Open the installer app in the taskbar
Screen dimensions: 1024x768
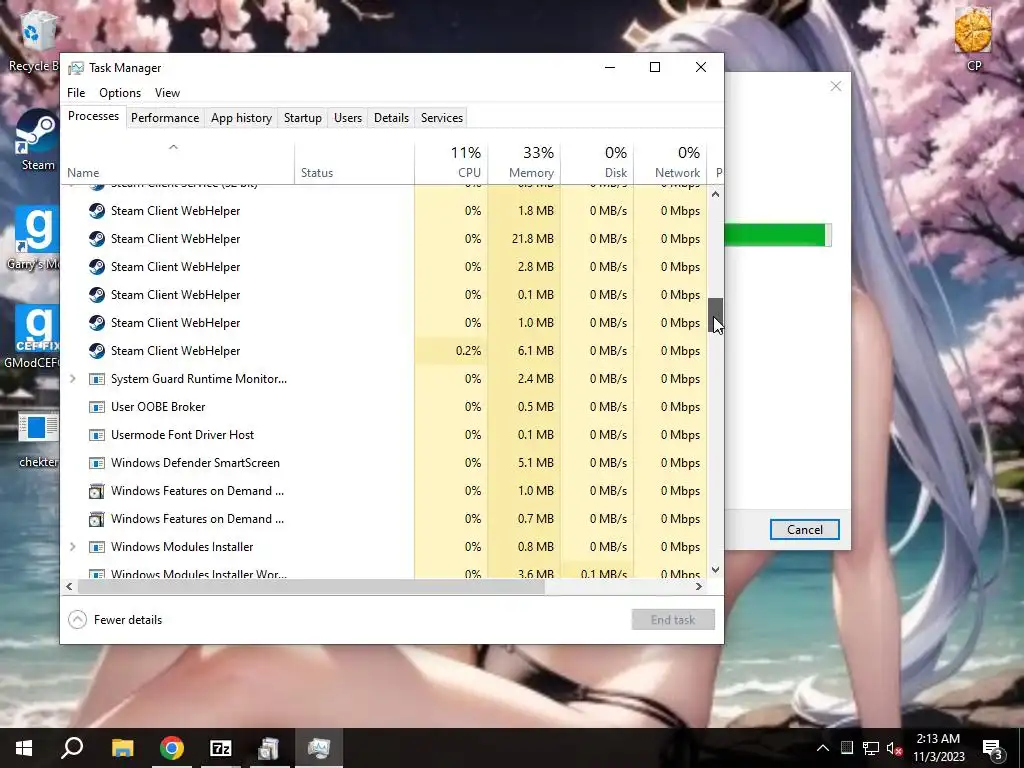click(x=269, y=748)
